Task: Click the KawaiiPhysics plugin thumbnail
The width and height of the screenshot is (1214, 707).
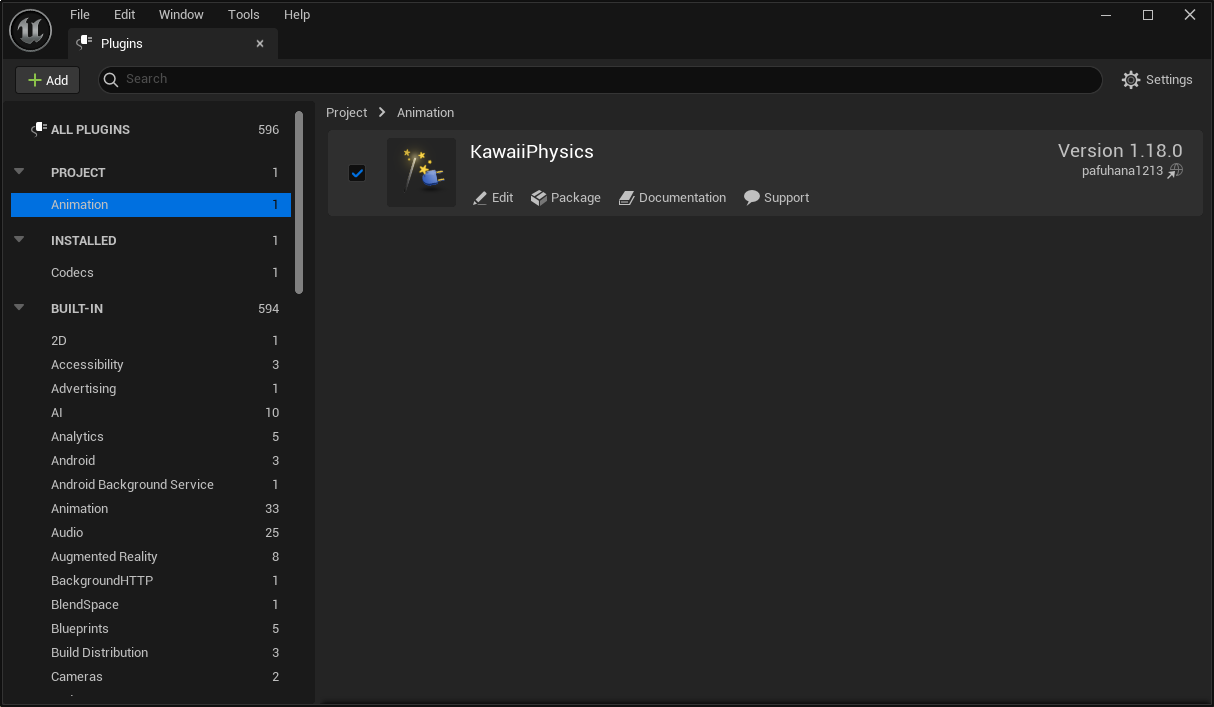Action: click(421, 173)
